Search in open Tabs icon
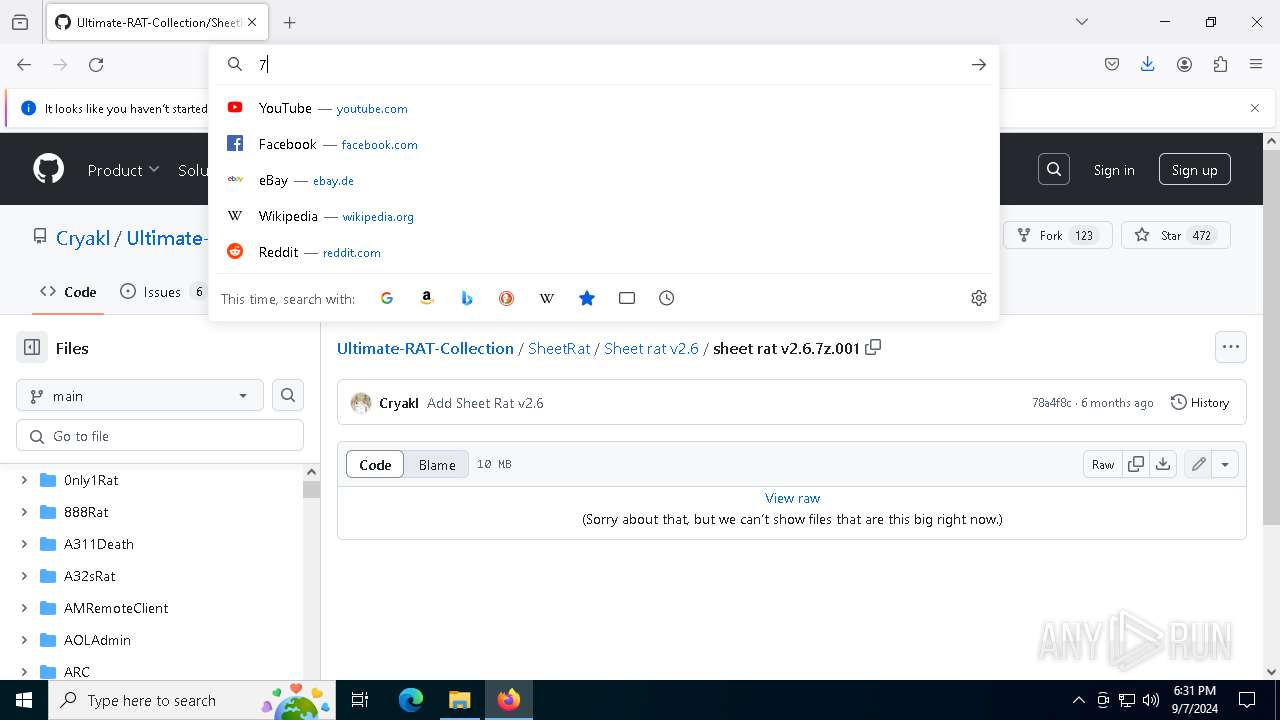Image resolution: width=1280 pixels, height=720 pixels. click(627, 298)
